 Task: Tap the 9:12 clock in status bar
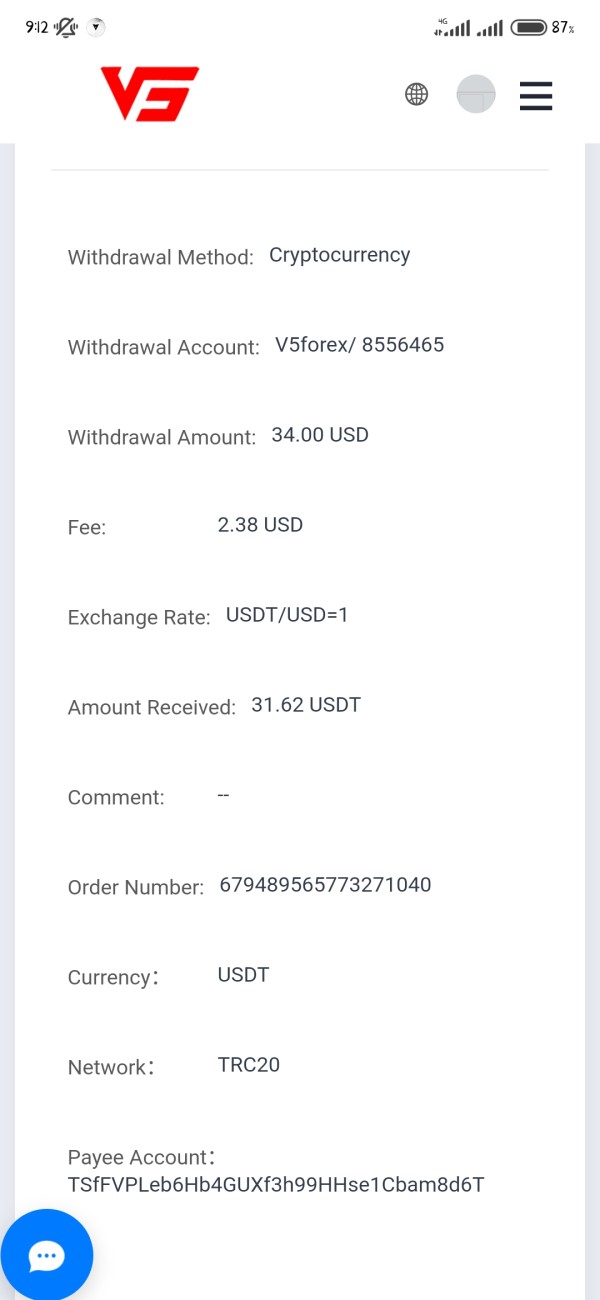click(x=37, y=28)
